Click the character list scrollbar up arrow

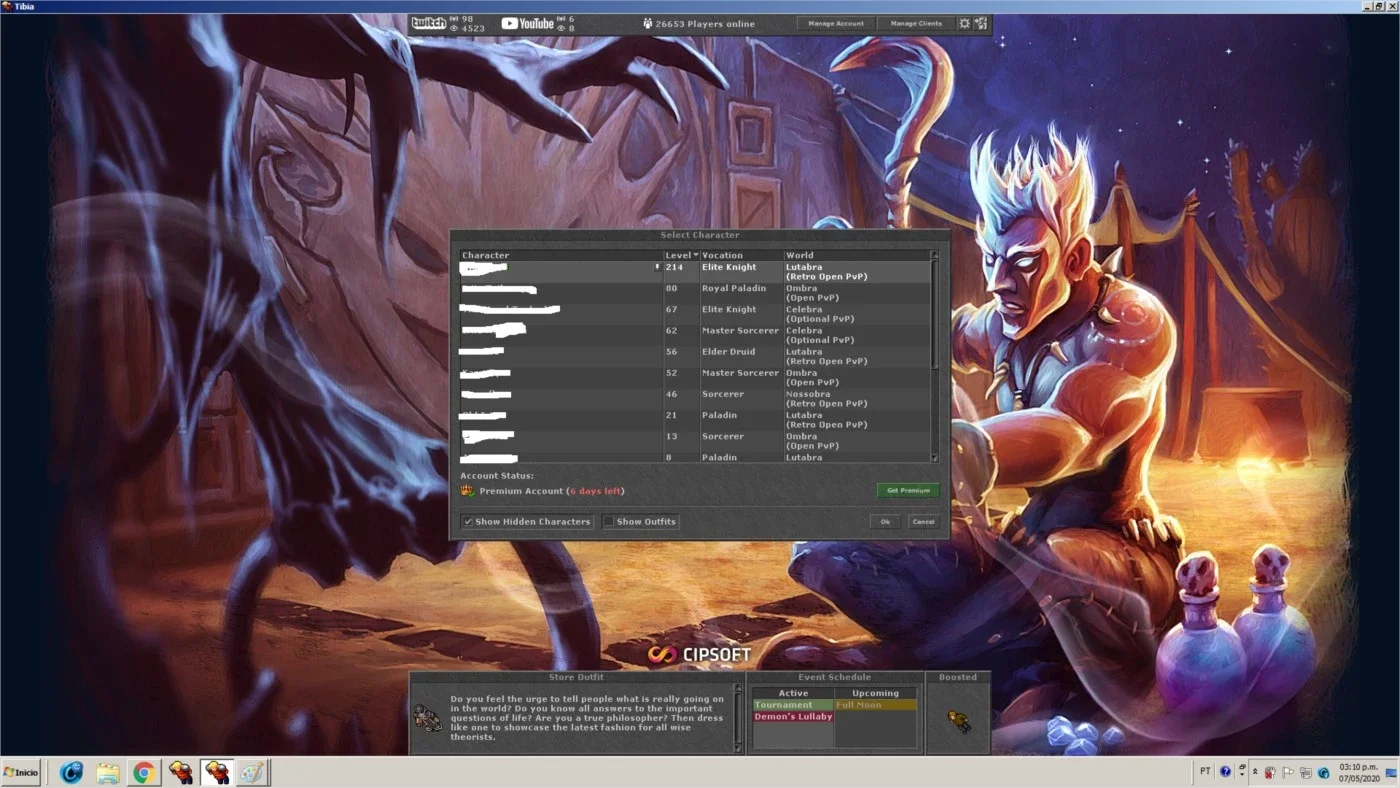pos(935,255)
